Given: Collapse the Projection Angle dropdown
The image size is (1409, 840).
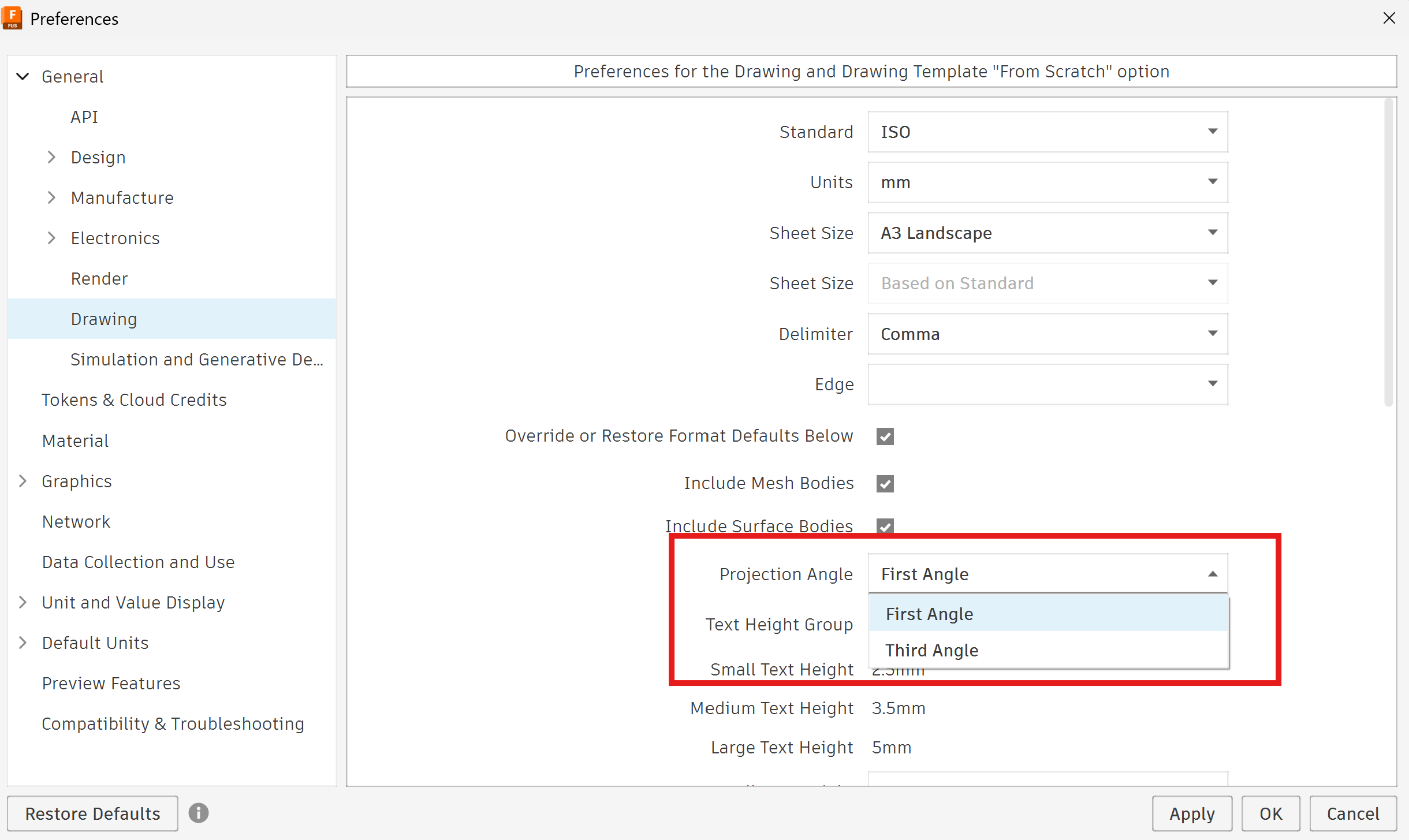Looking at the screenshot, I should click(1048, 574).
